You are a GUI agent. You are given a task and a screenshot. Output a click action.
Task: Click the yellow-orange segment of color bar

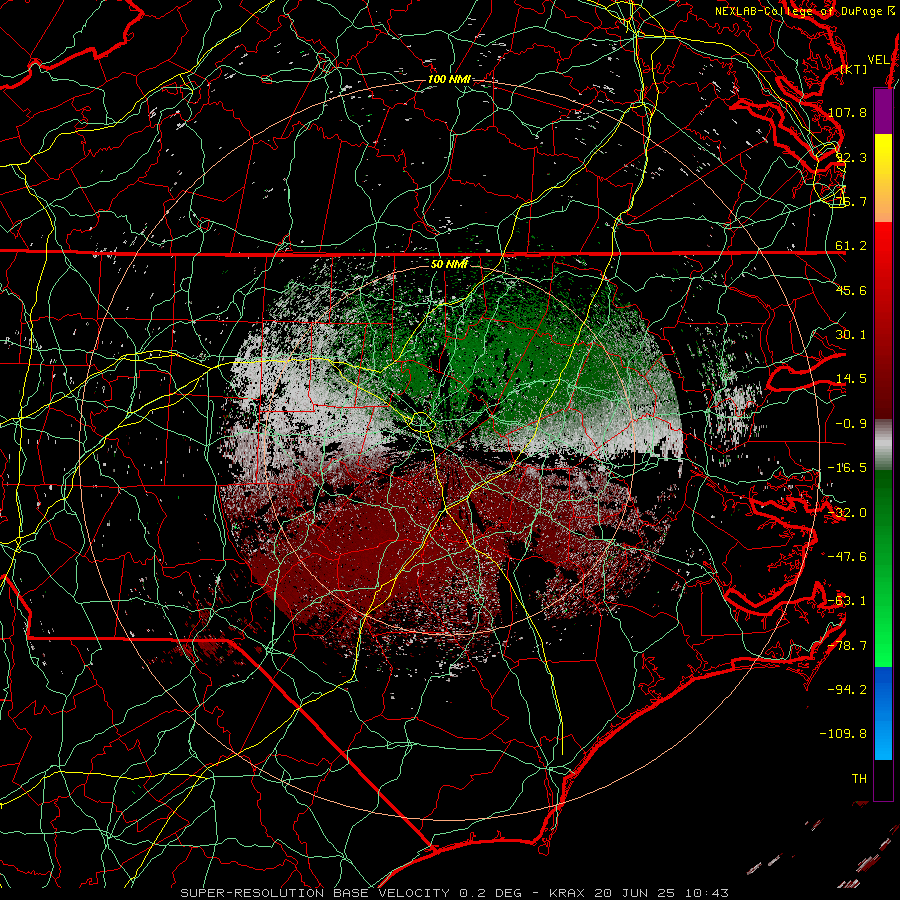pyautogui.click(x=883, y=178)
